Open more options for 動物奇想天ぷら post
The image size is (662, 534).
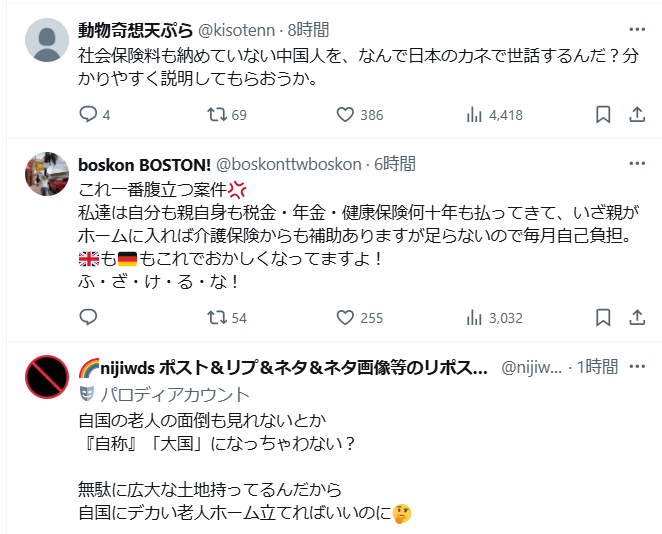click(x=636, y=29)
